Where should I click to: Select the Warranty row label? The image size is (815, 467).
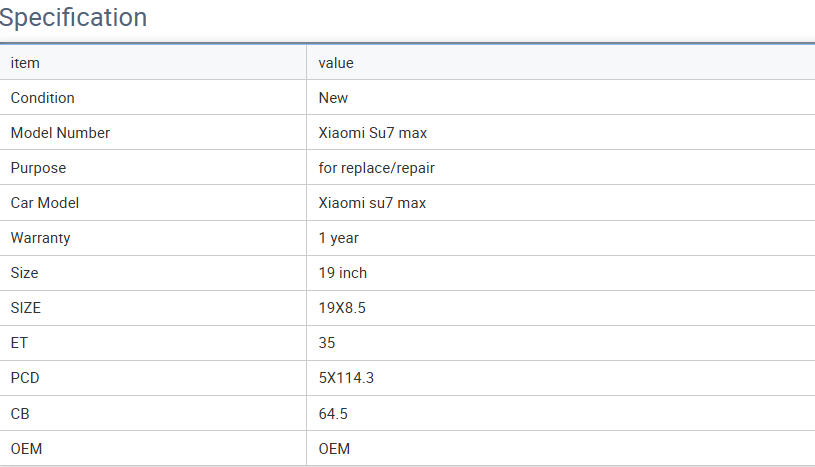[x=40, y=238]
